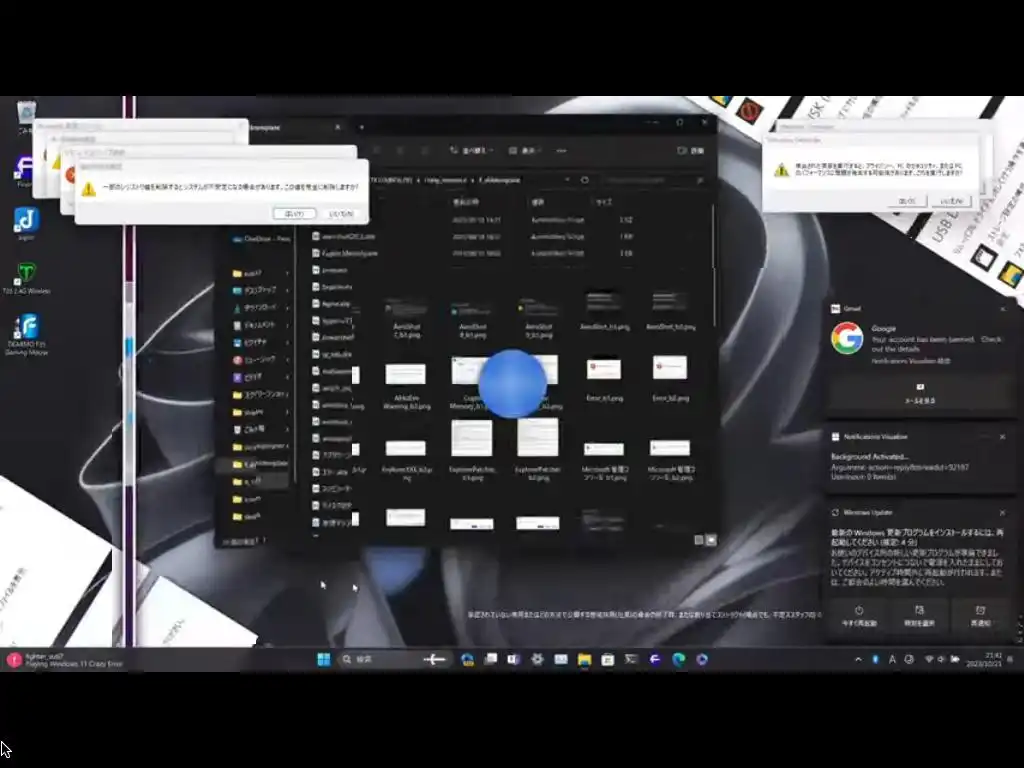Click はい in the Windows Defender dialog

click(x=907, y=201)
